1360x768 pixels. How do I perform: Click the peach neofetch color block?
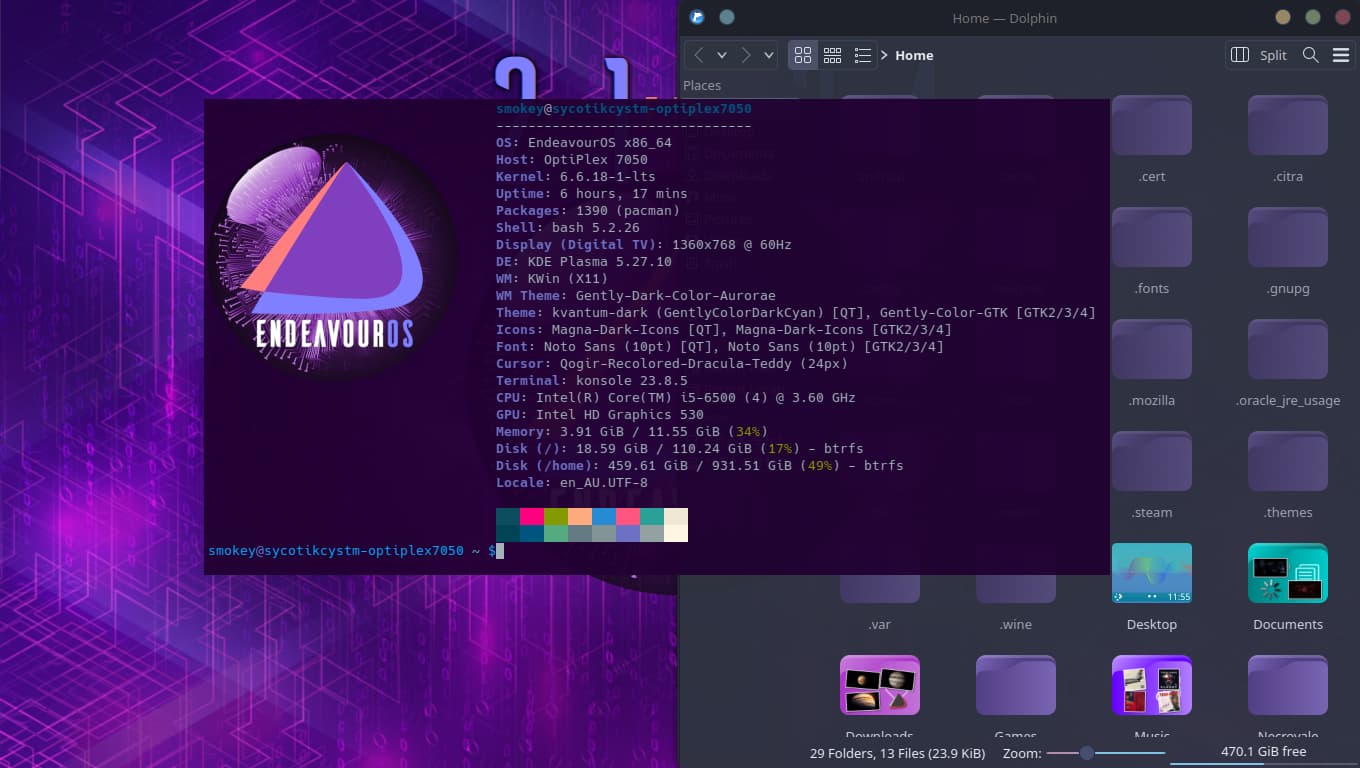pos(580,516)
